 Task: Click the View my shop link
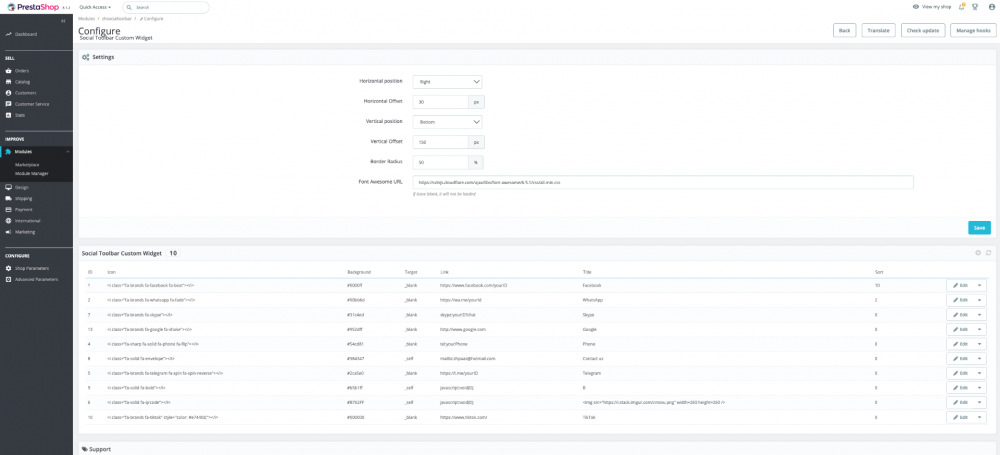click(936, 7)
